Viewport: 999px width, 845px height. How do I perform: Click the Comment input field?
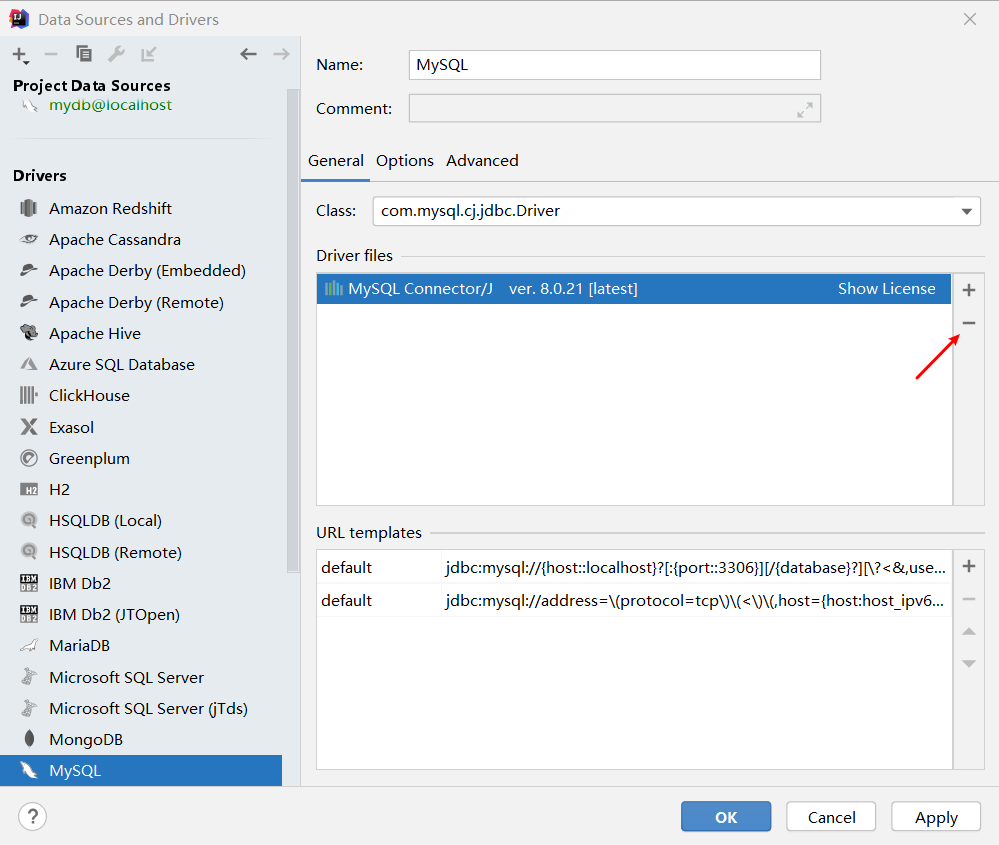615,108
